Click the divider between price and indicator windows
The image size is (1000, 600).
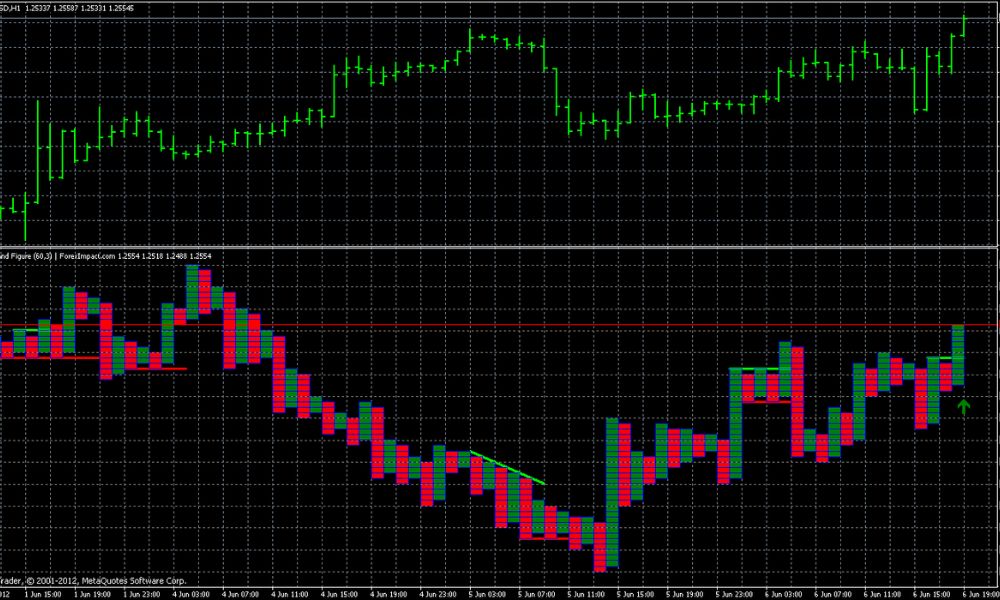pos(500,246)
